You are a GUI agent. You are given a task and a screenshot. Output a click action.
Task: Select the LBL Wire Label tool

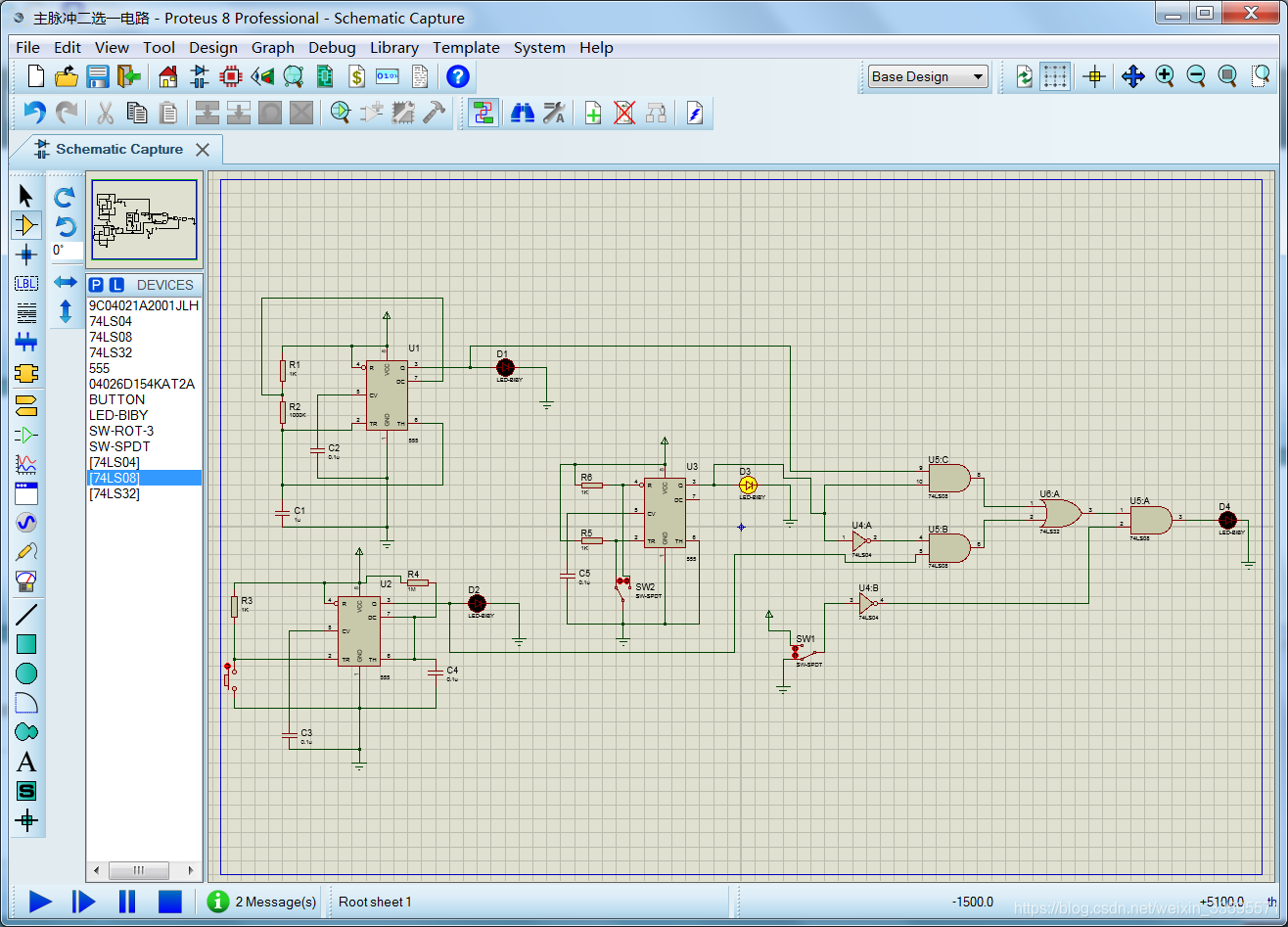click(x=26, y=284)
